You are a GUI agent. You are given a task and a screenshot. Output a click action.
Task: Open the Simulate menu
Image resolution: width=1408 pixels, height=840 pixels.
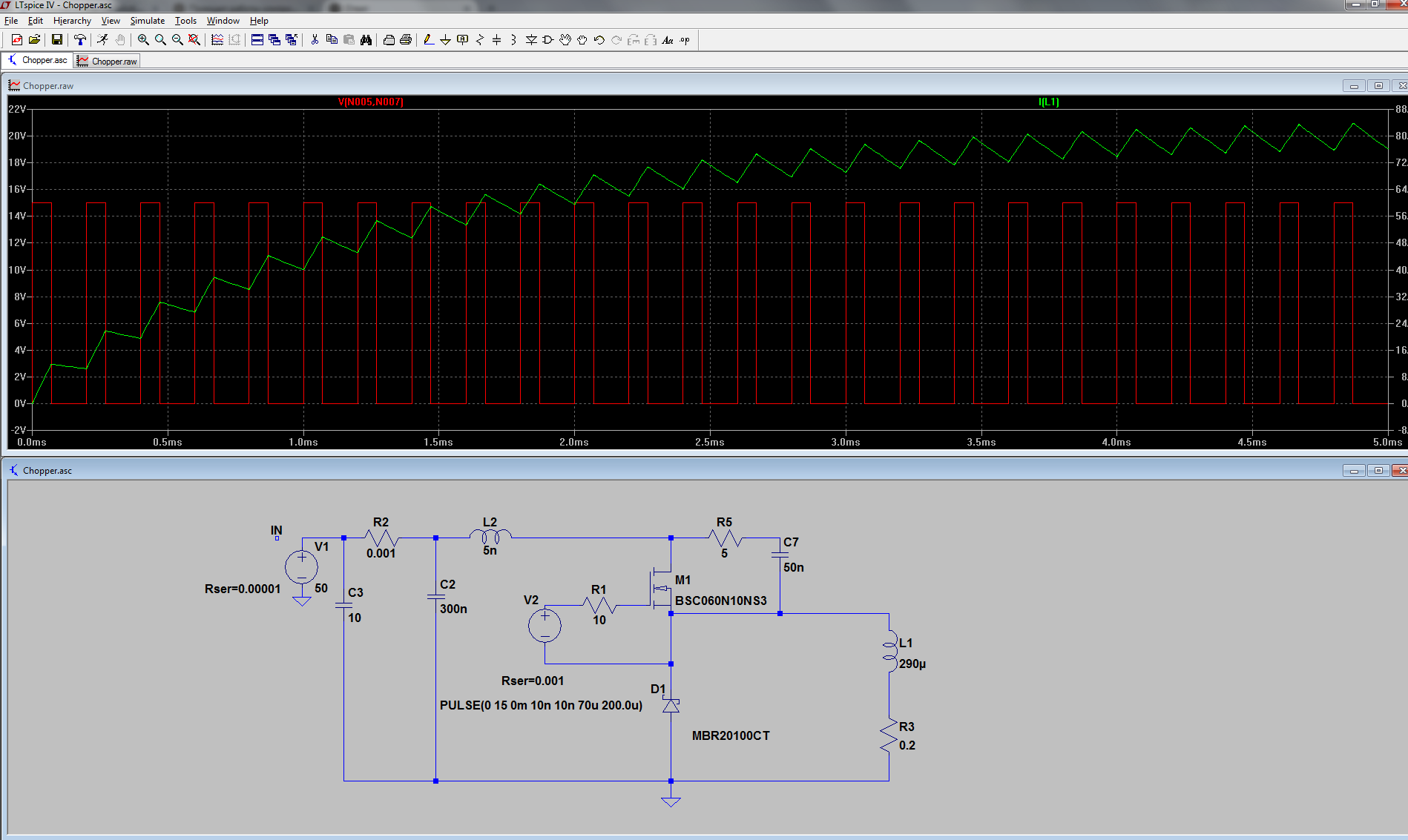[x=147, y=21]
